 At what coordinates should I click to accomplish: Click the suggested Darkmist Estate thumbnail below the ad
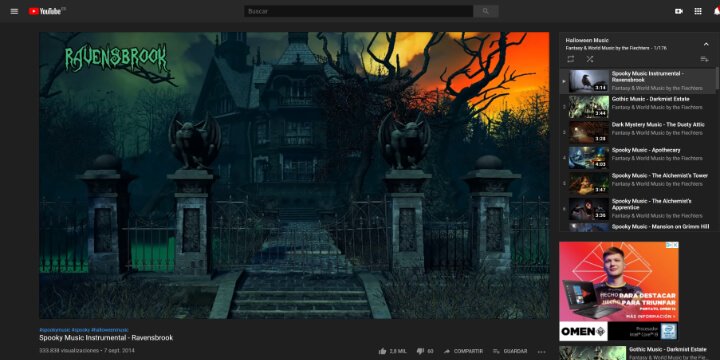click(592, 353)
